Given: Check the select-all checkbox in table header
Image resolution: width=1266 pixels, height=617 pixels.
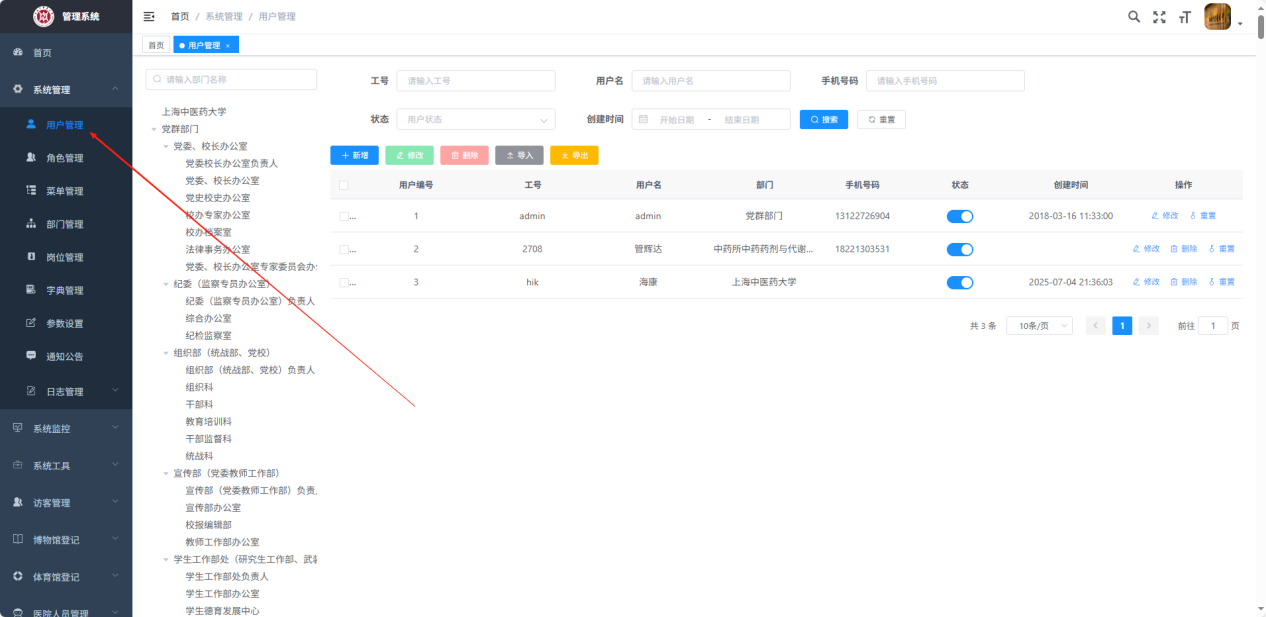Looking at the screenshot, I should (344, 185).
